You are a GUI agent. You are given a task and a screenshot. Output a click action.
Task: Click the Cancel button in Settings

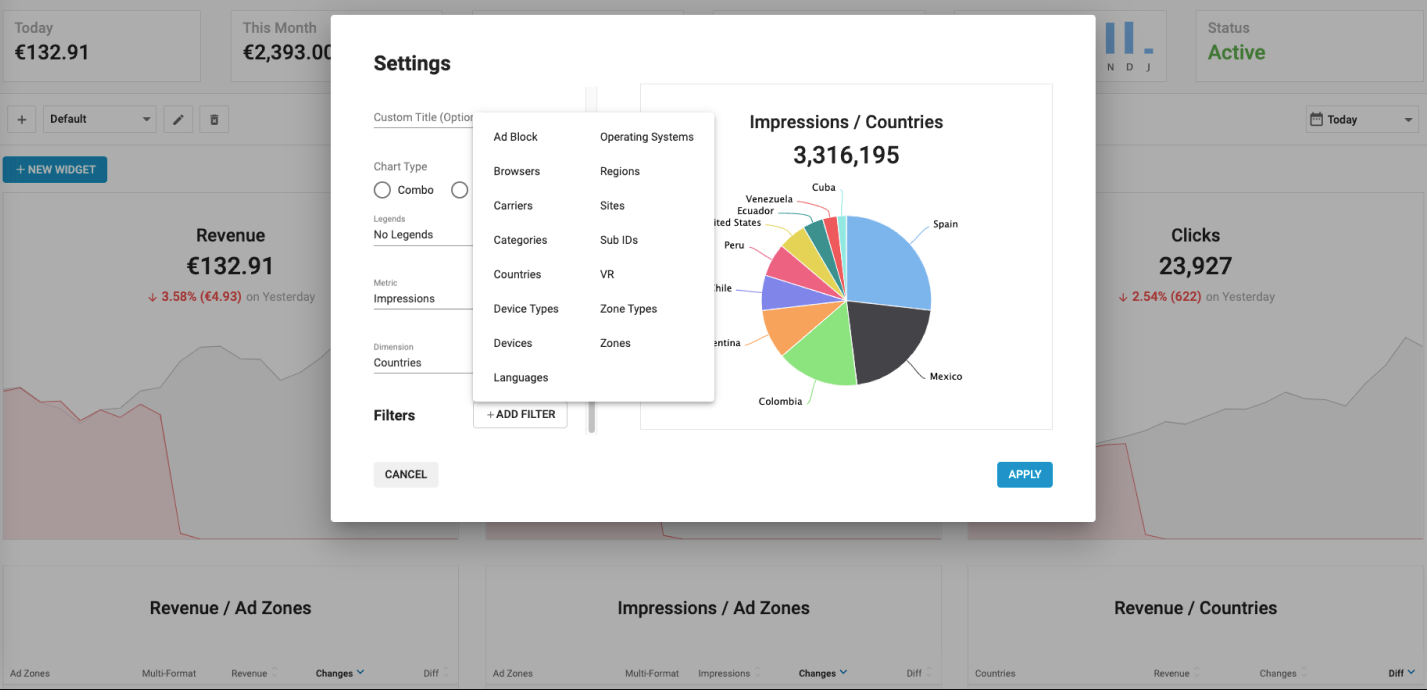405,474
